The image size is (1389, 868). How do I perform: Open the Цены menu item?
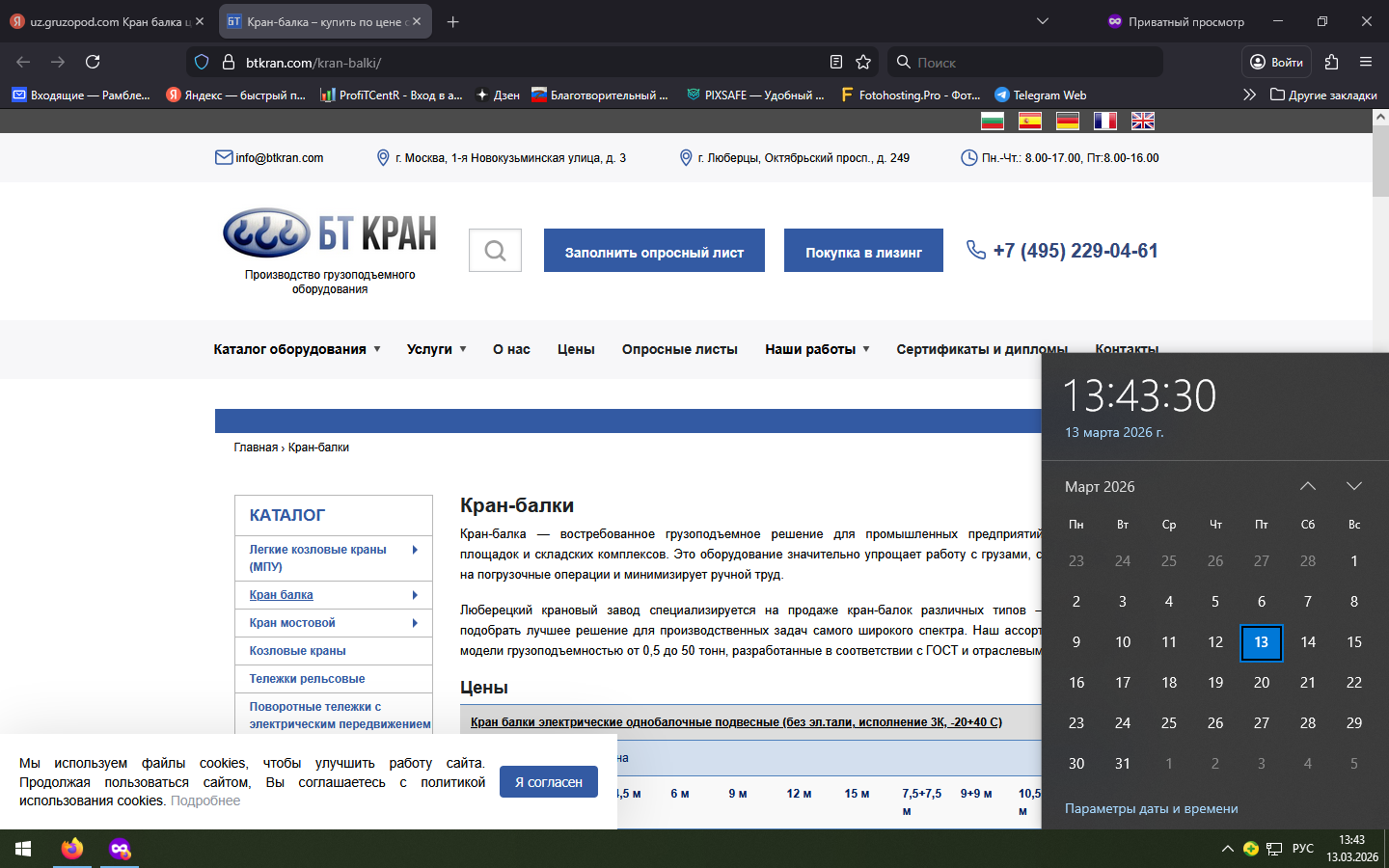(576, 349)
